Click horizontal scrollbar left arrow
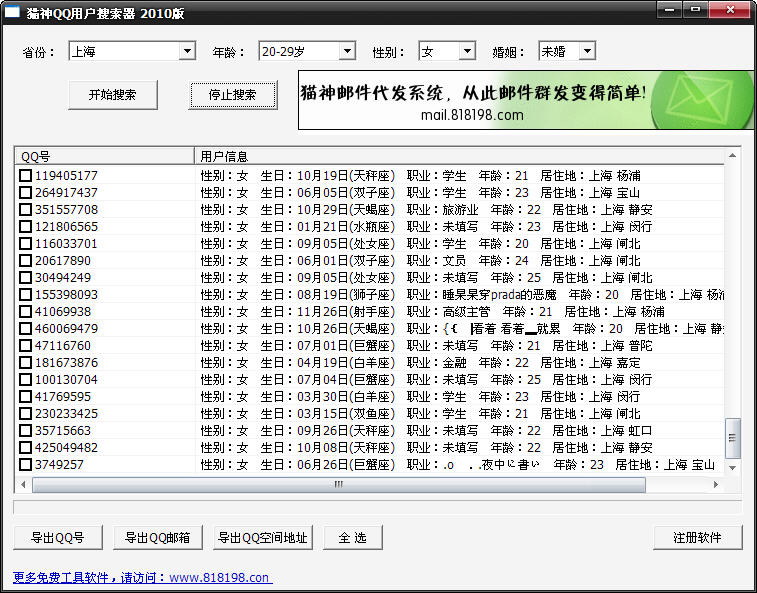Screen dimensions: 757x593 [23, 484]
